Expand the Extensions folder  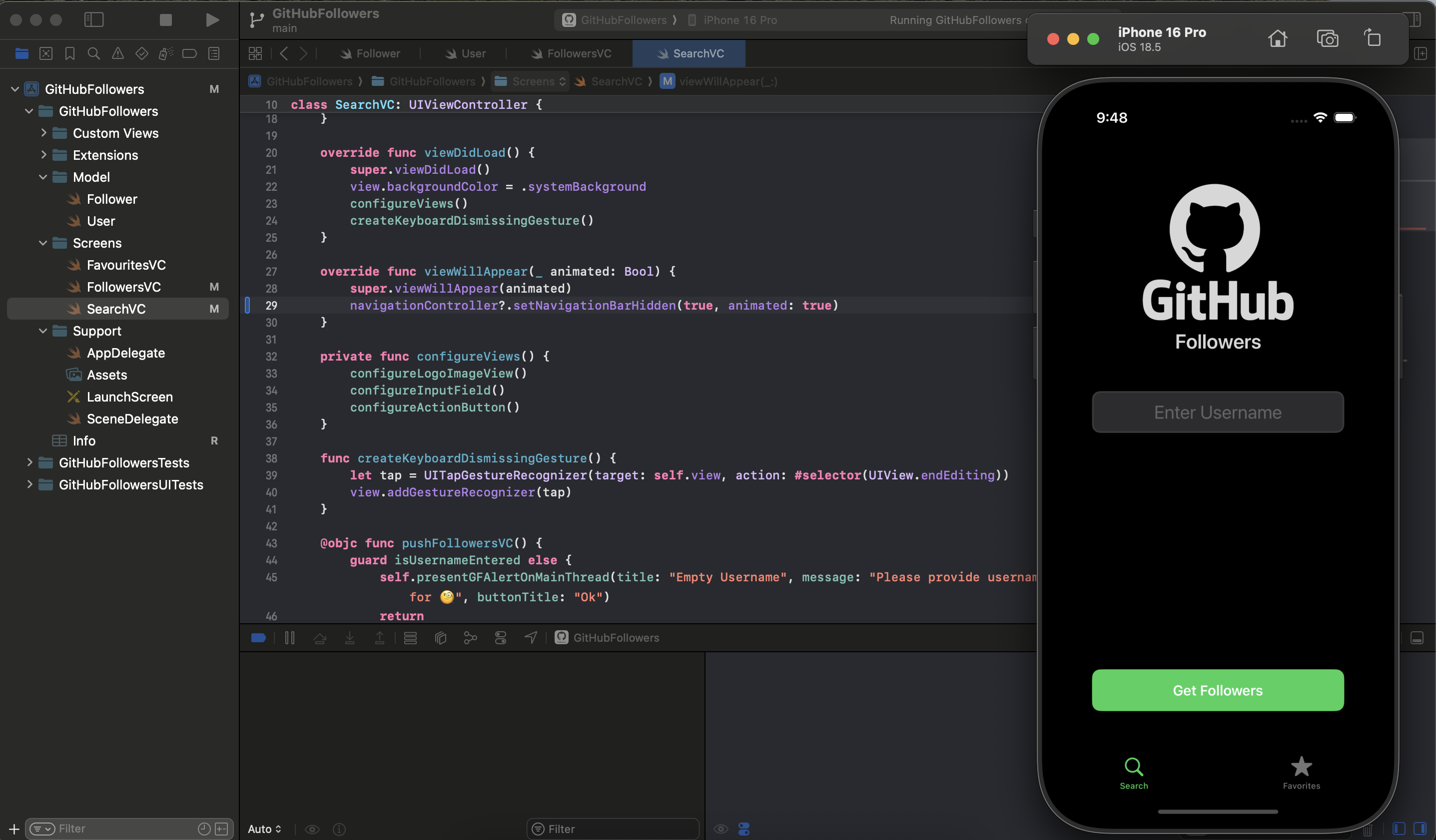[43, 155]
